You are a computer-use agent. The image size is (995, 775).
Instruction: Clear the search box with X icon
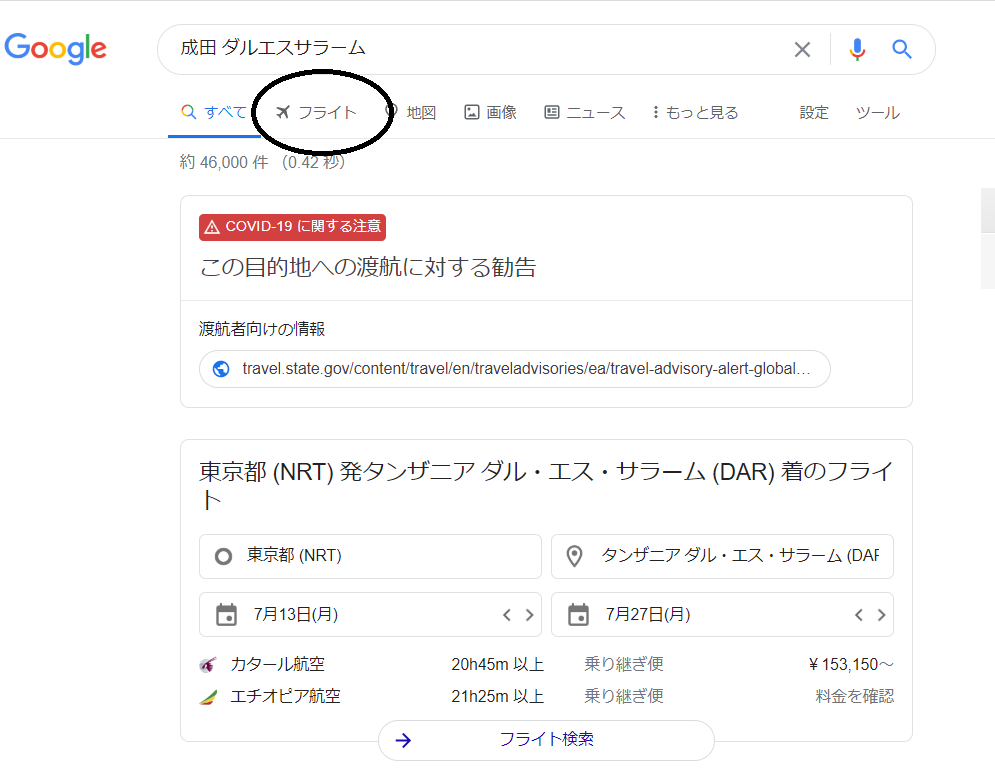802,50
